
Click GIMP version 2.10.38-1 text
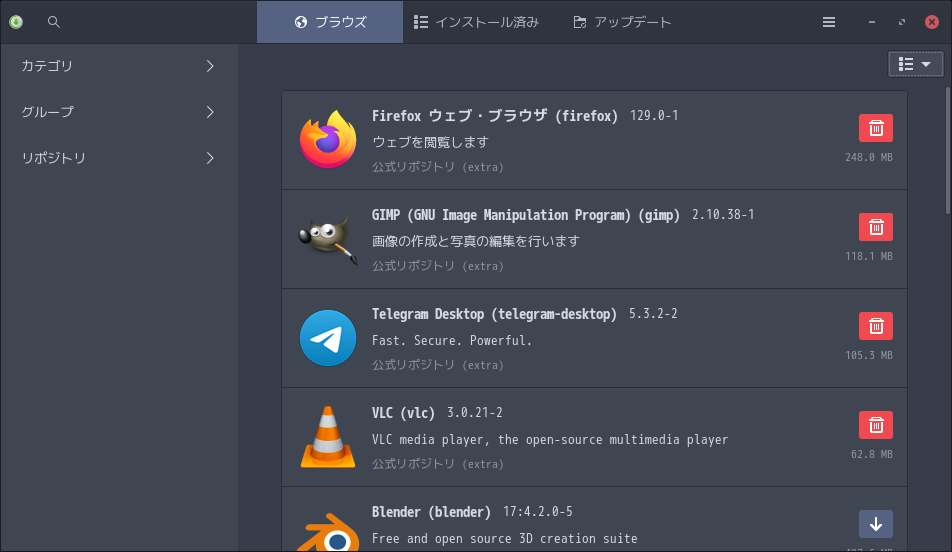click(723, 214)
